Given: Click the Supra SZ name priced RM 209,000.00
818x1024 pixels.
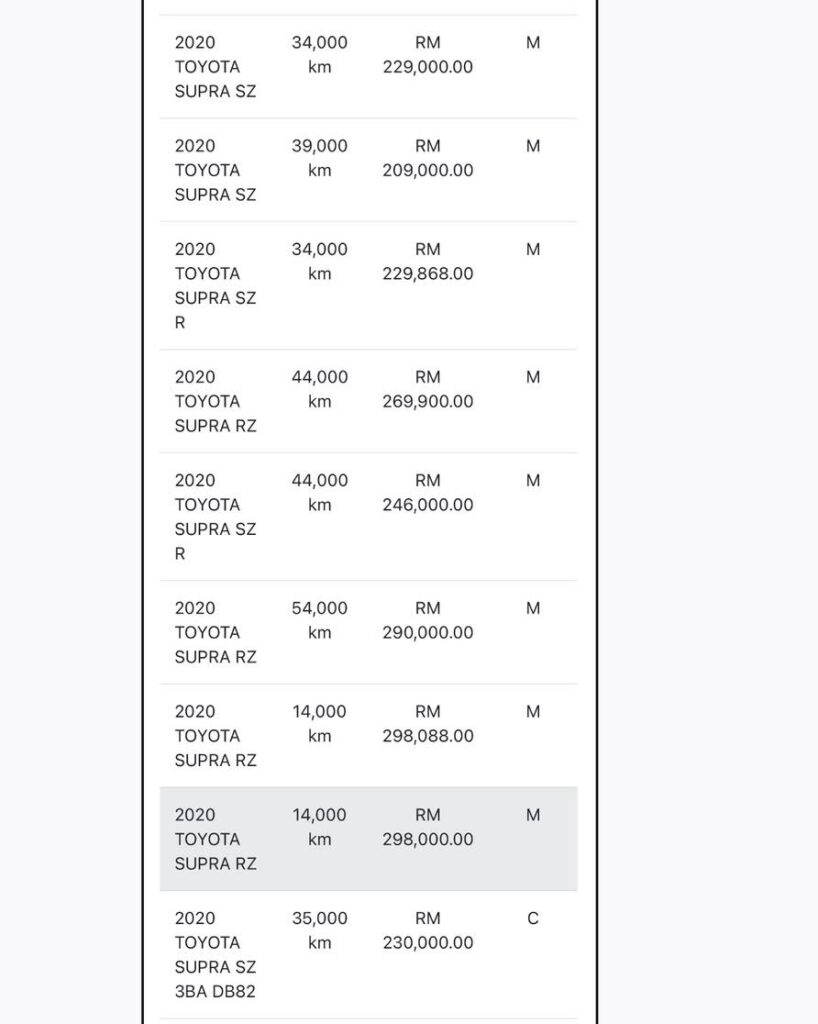Looking at the screenshot, I should (x=215, y=170).
